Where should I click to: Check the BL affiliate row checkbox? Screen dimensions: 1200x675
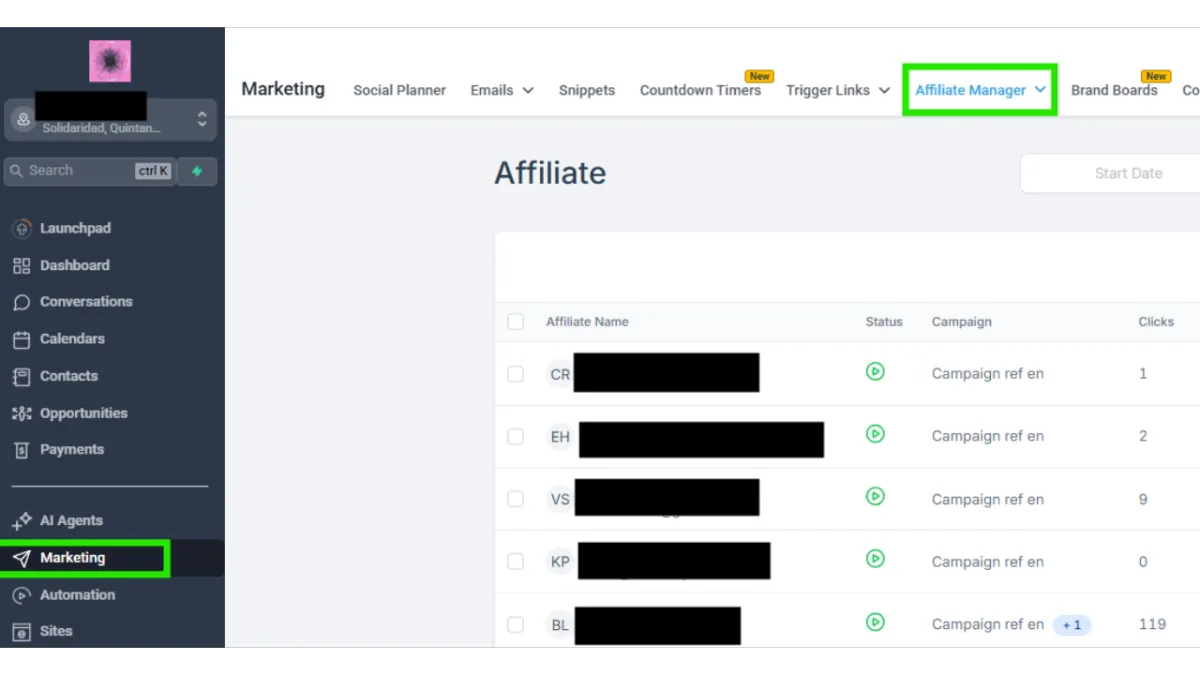point(515,625)
